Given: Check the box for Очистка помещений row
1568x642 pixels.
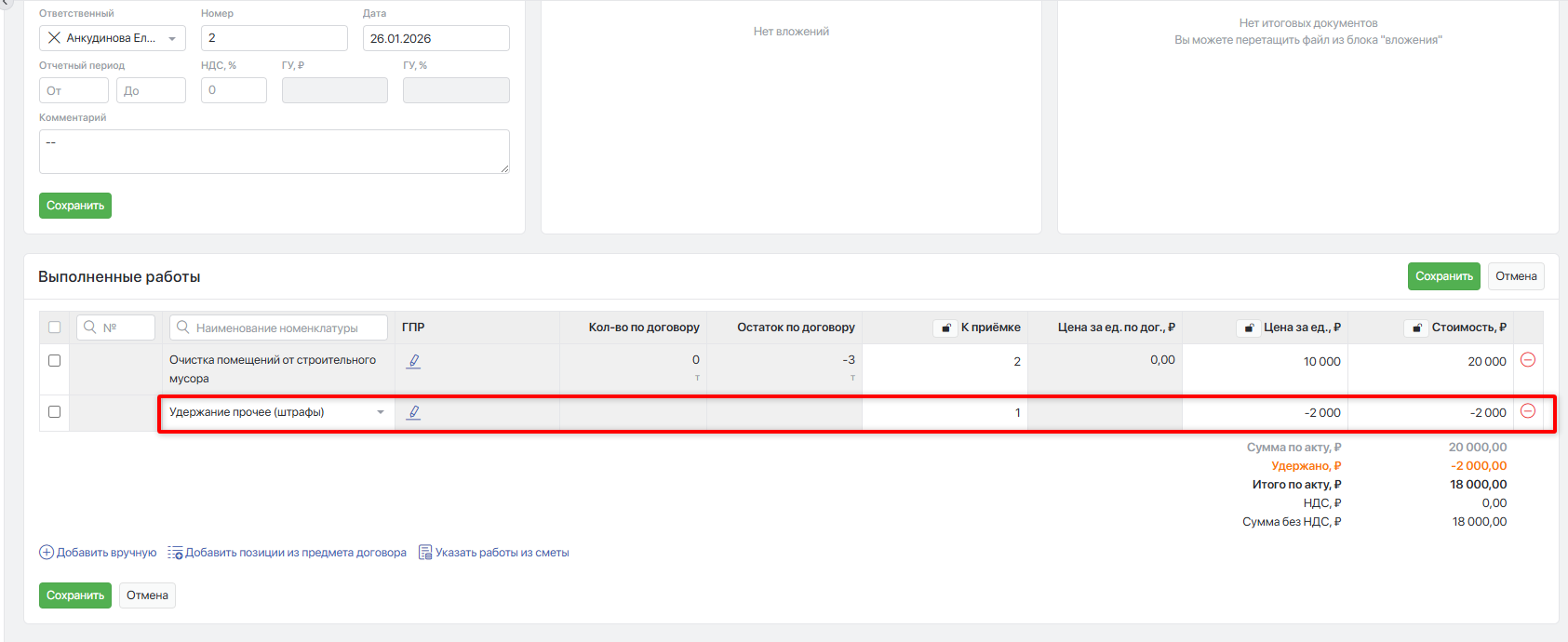Looking at the screenshot, I should (54, 361).
